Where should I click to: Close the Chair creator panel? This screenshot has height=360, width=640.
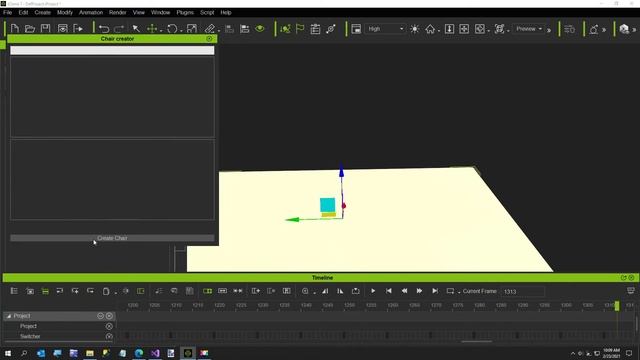(x=209, y=39)
